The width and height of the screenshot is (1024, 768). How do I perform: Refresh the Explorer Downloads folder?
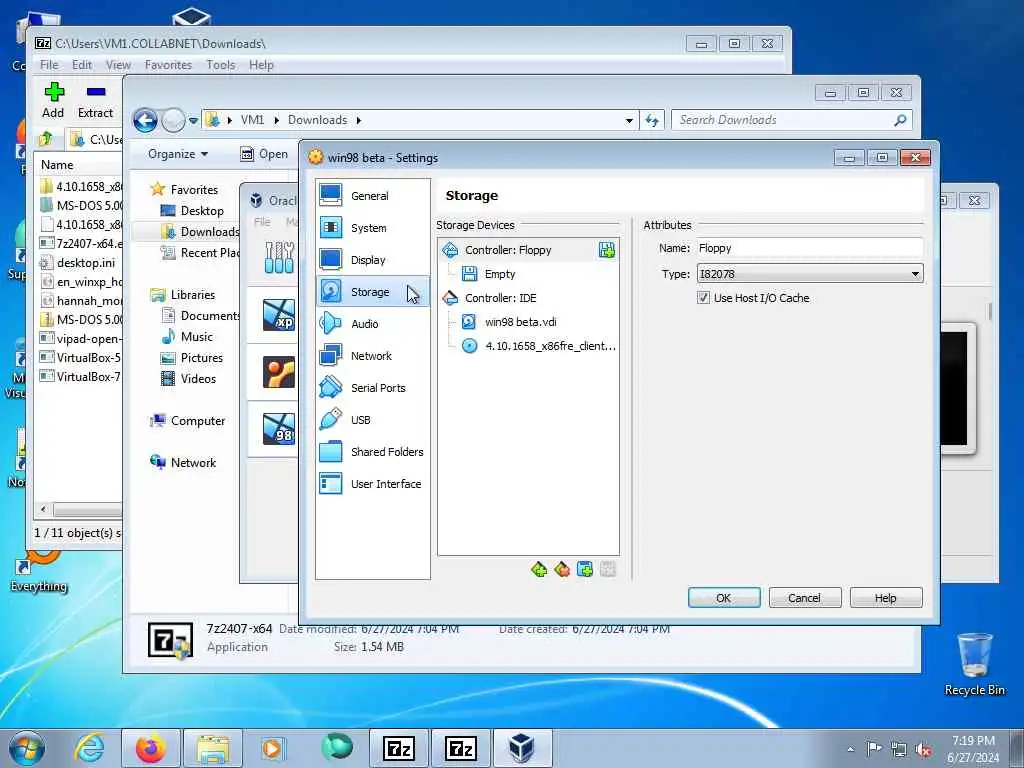pyautogui.click(x=652, y=120)
